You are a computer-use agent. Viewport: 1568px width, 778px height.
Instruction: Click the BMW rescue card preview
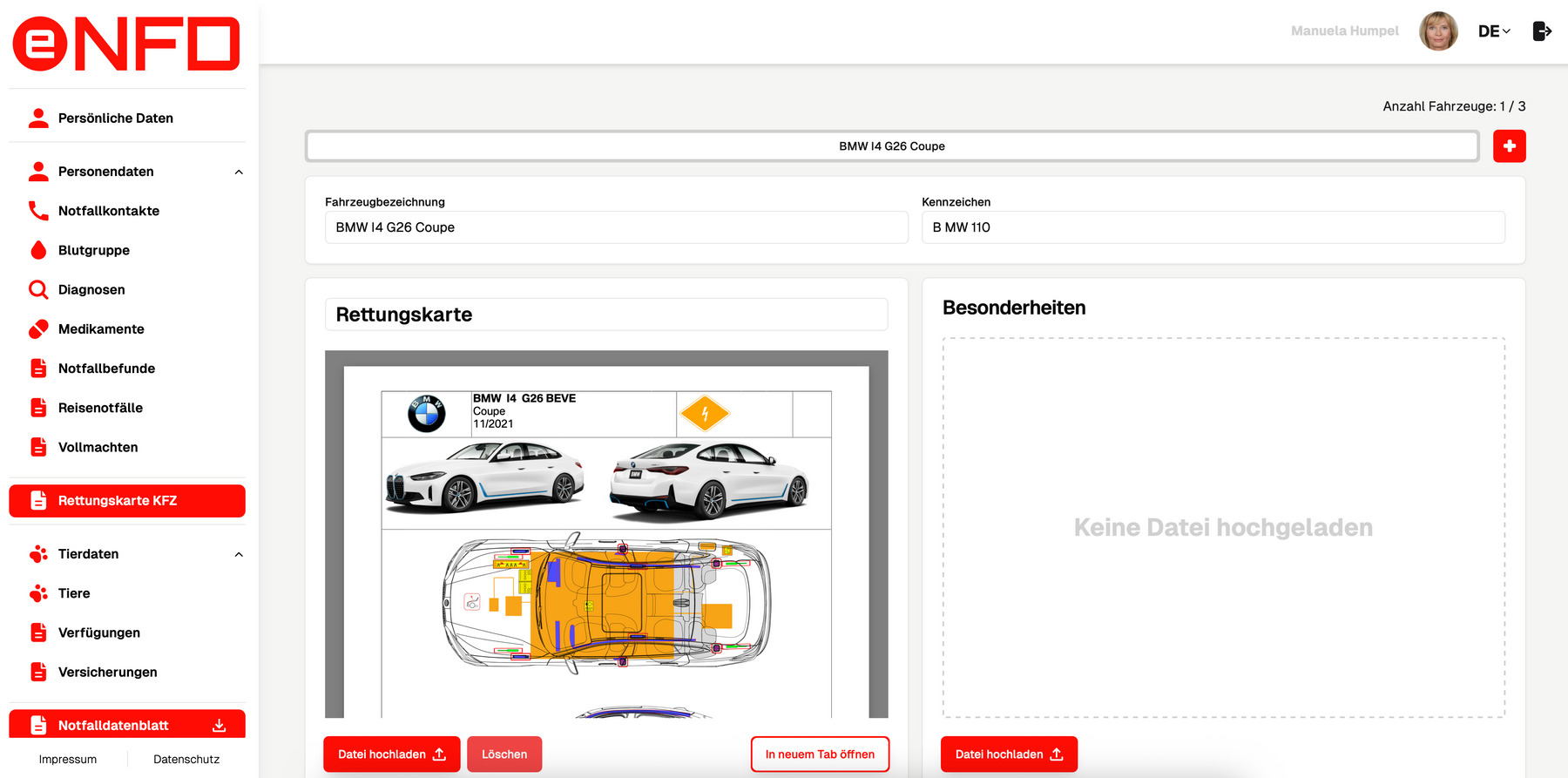tap(606, 534)
